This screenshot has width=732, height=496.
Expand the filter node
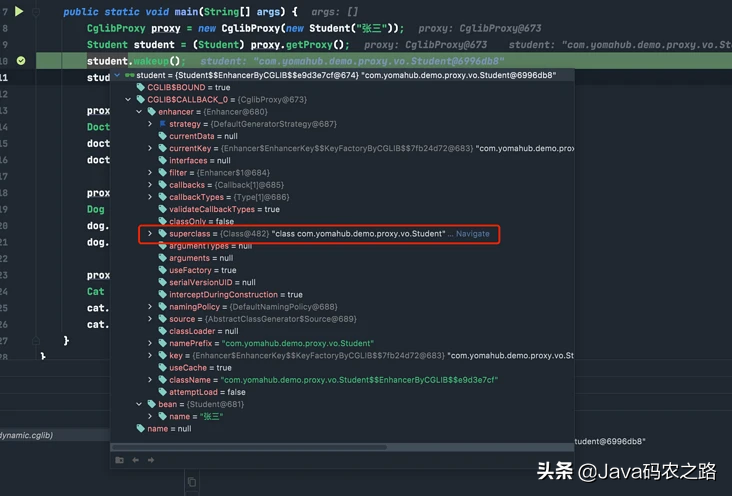(x=150, y=172)
